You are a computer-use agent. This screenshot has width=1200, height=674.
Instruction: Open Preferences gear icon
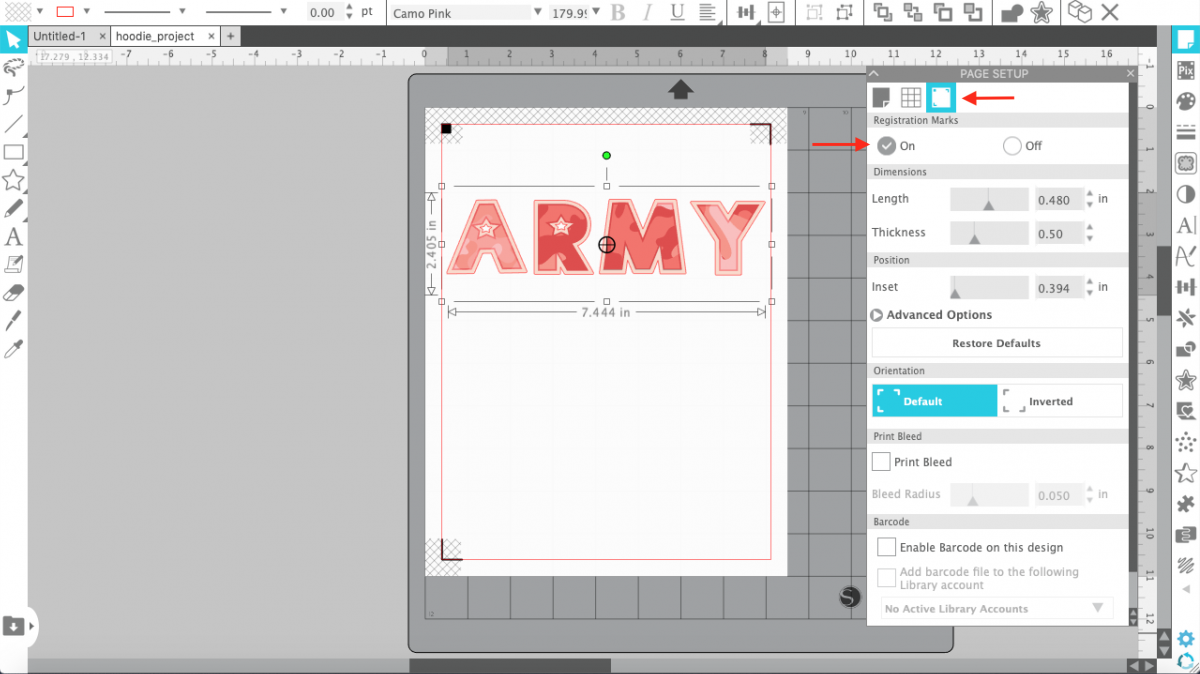pyautogui.click(x=1186, y=639)
